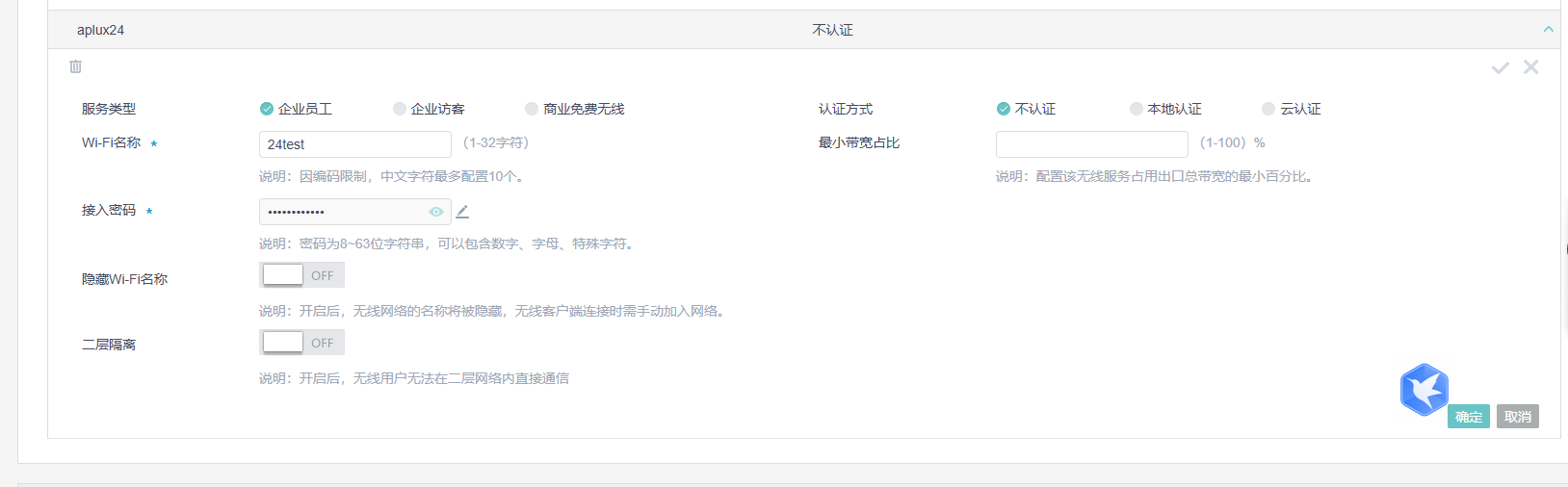Show password with the eye icon
Image resolution: width=1568 pixels, height=487 pixels.
click(436, 212)
